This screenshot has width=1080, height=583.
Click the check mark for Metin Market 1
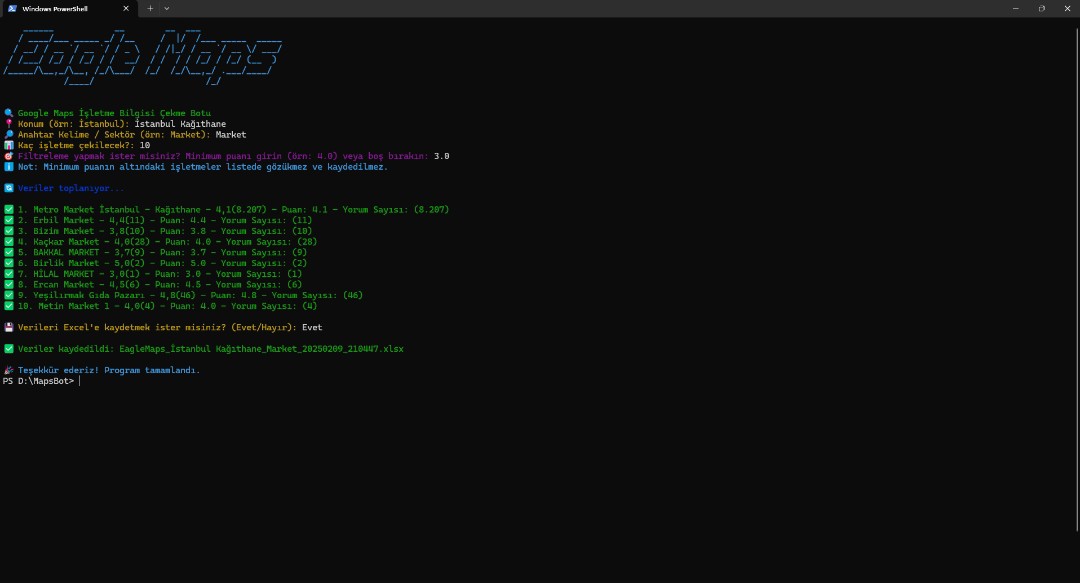(9, 306)
